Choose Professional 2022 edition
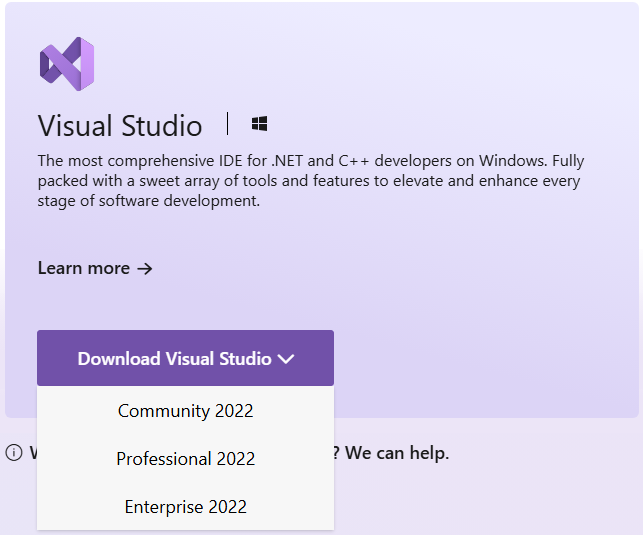643x535 pixels. pos(185,459)
